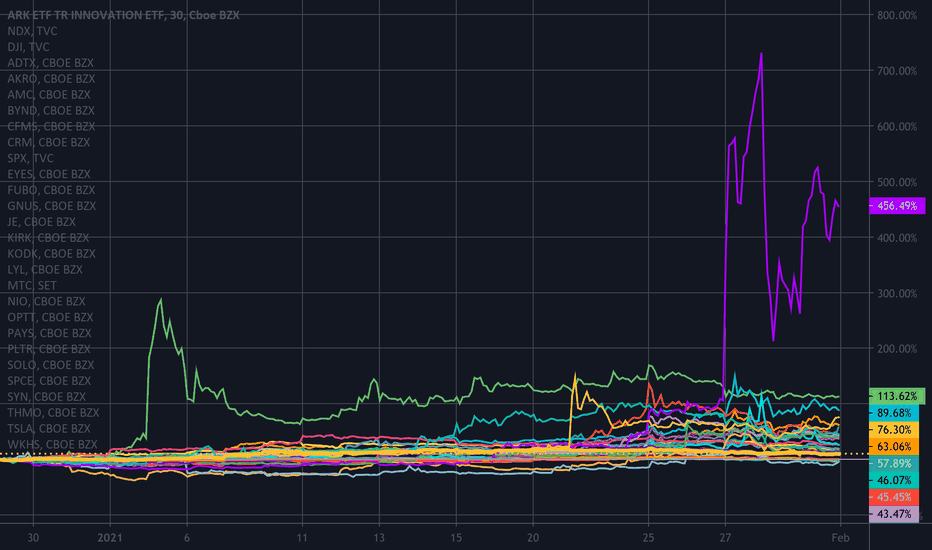This screenshot has width=932, height=550.
Task: Click the 27 date label on time axis
Action: coord(725,538)
